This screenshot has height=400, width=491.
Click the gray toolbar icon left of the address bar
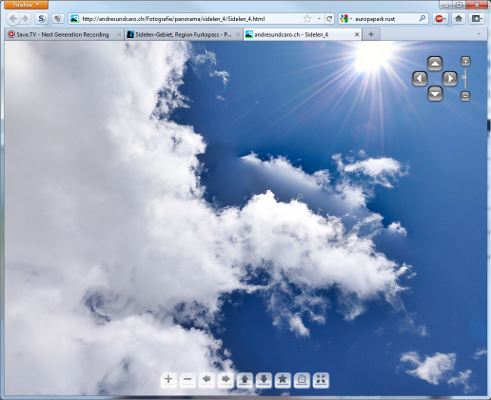point(58,19)
